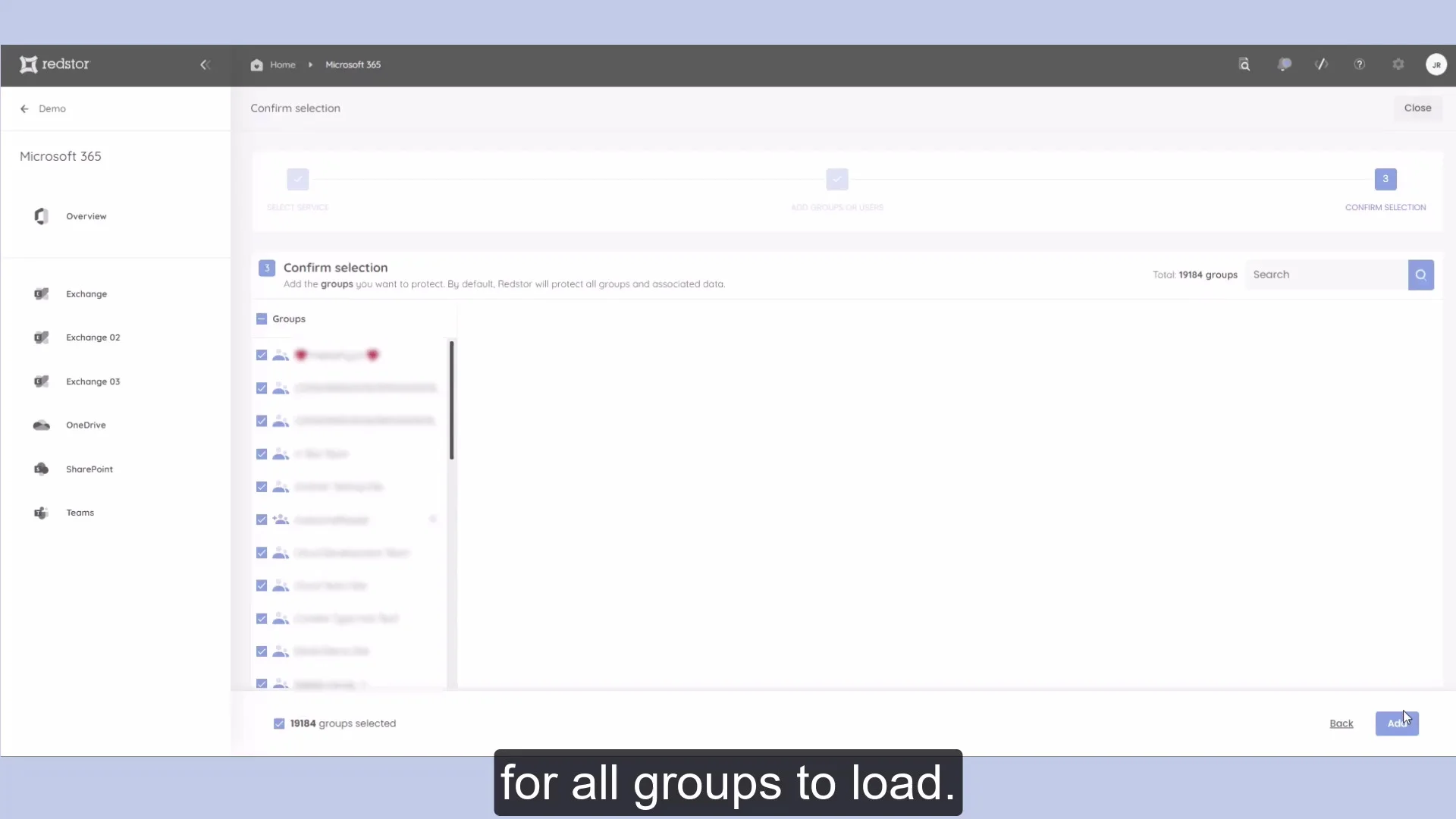Toggle the 19184 groups selected checkbox
Viewport: 1456px width, 819px height.
(x=279, y=724)
